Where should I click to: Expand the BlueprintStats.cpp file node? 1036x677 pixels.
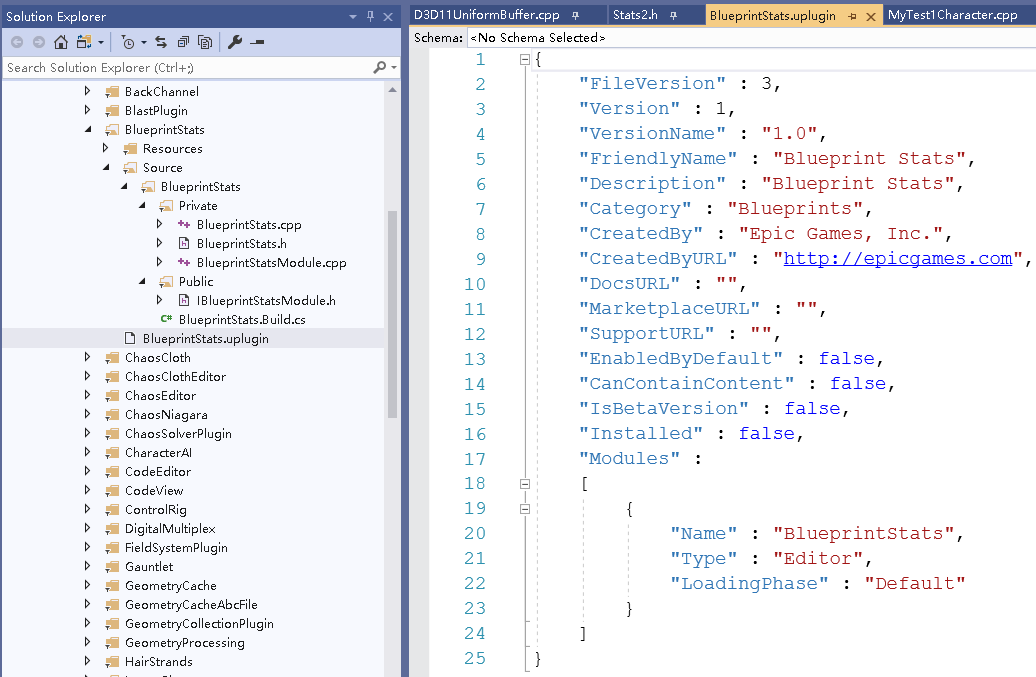pos(159,225)
